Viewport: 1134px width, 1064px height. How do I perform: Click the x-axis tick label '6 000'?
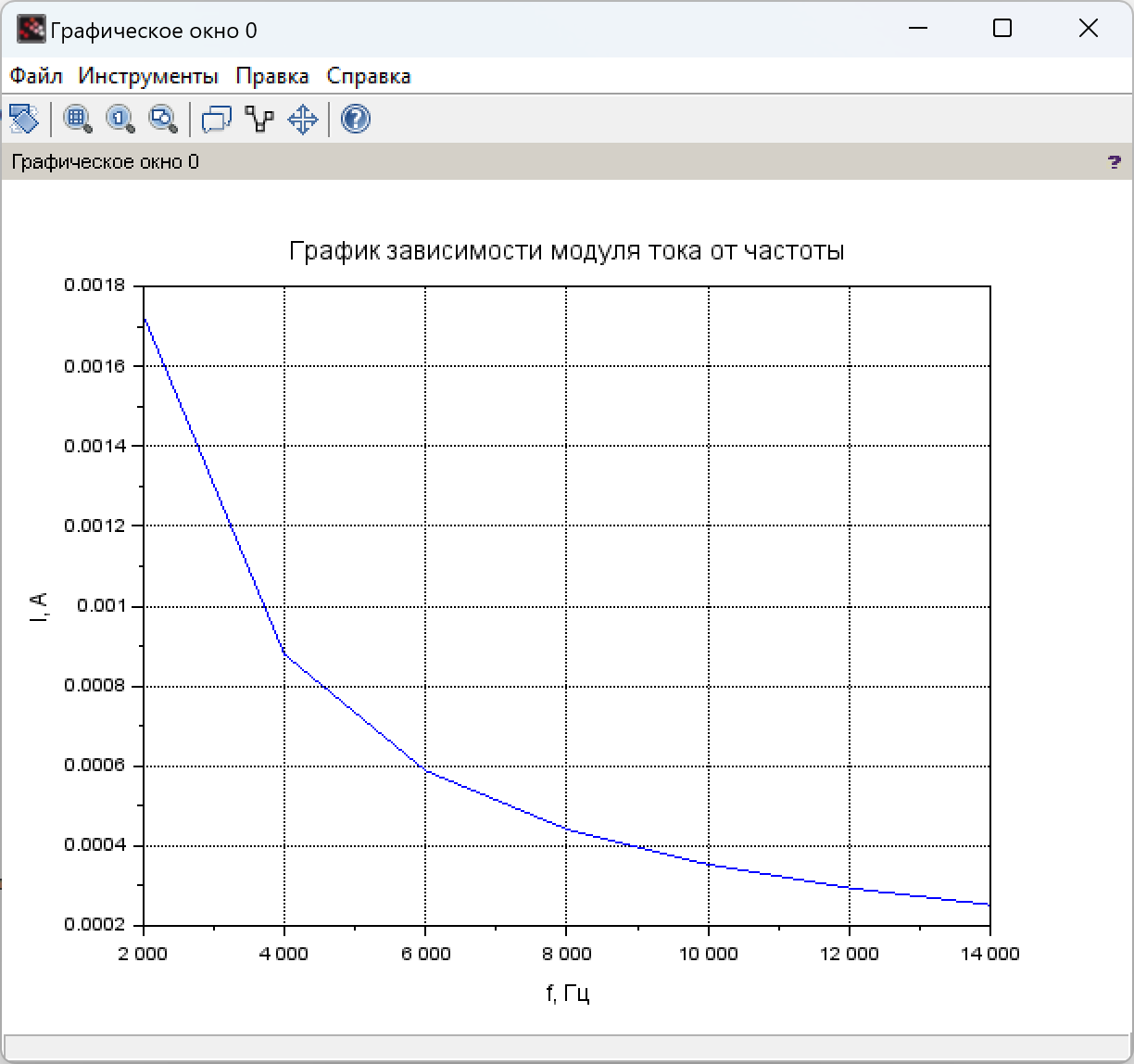[426, 955]
